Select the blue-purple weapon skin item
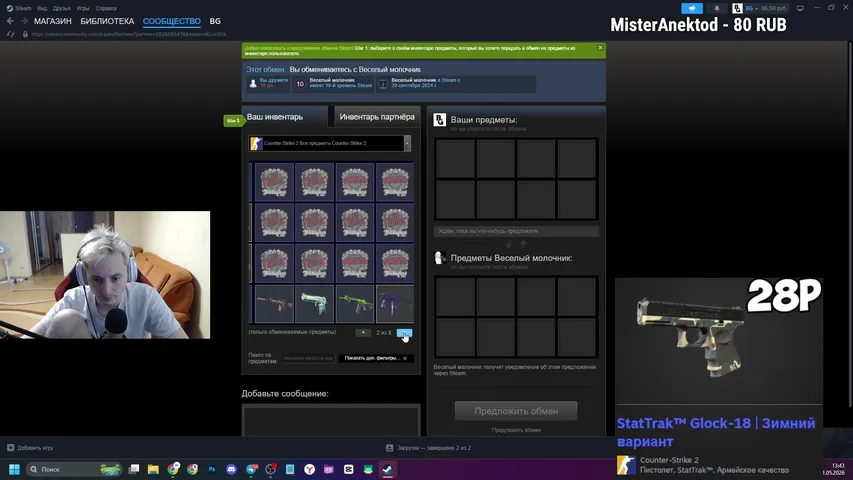This screenshot has width=853, height=480. coord(395,304)
